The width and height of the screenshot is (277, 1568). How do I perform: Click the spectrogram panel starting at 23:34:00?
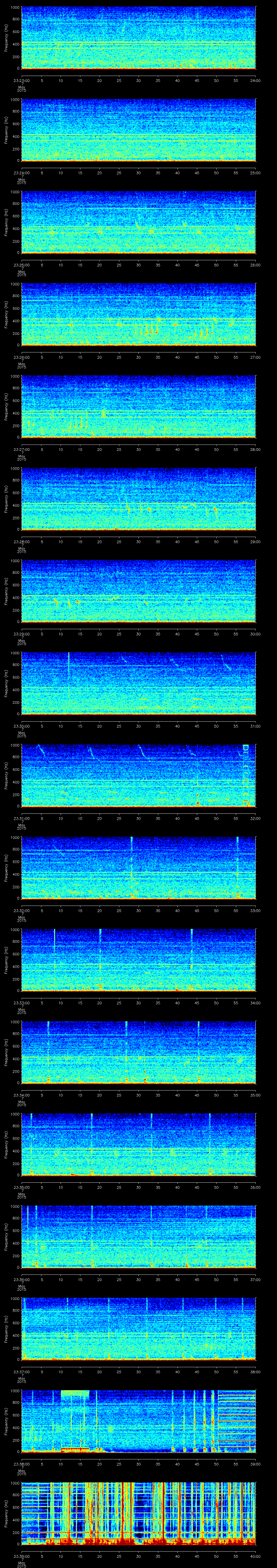click(138, 1052)
